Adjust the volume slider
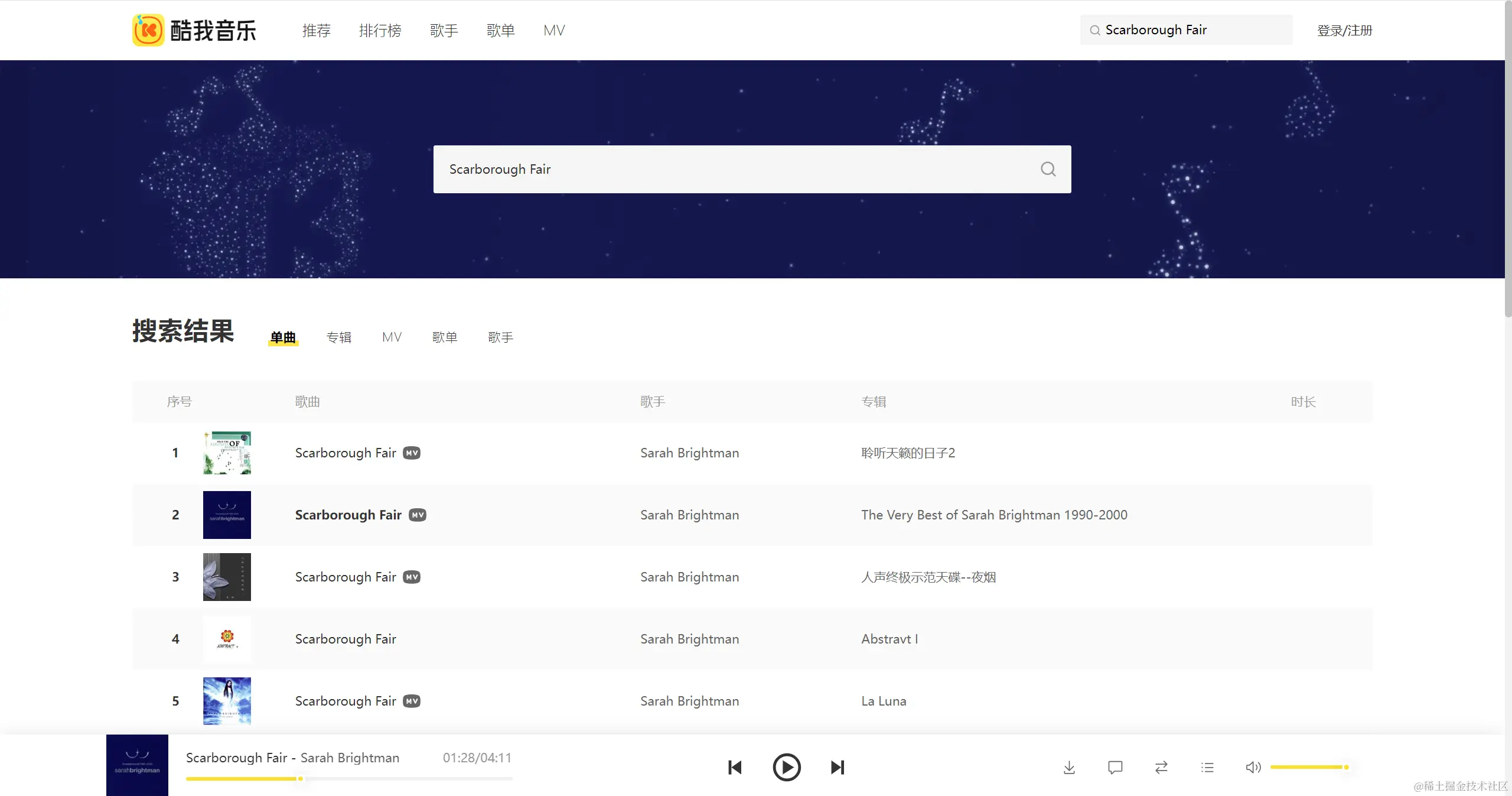This screenshot has height=796, width=1512. (x=1309, y=767)
